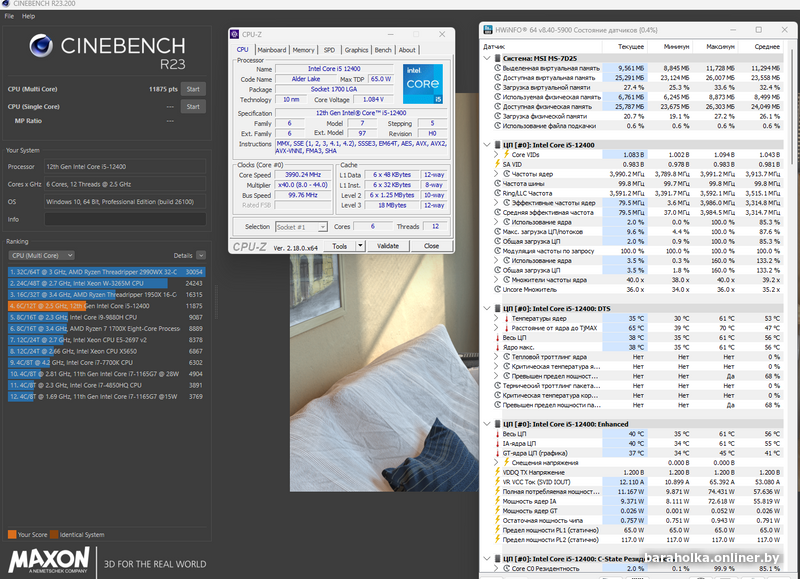Viewport: 800px width, 579px height.
Task: Switch to the Mainboard tab in CPU-Z
Action: coord(271,50)
